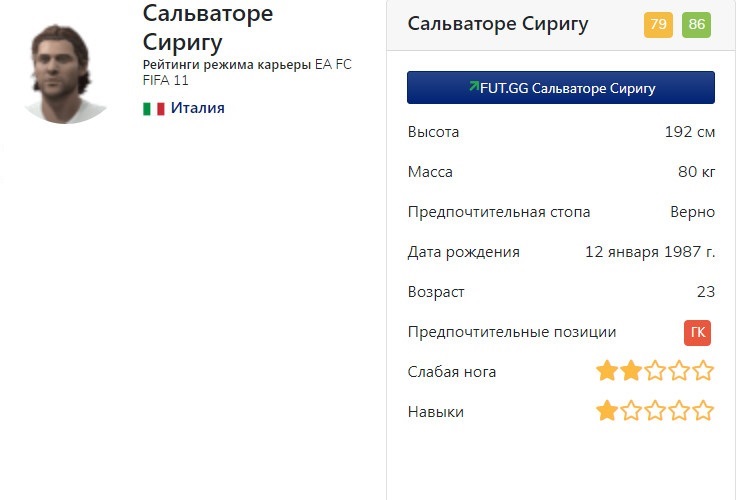Click the birth date 12 января 1987 г.

(x=649, y=252)
